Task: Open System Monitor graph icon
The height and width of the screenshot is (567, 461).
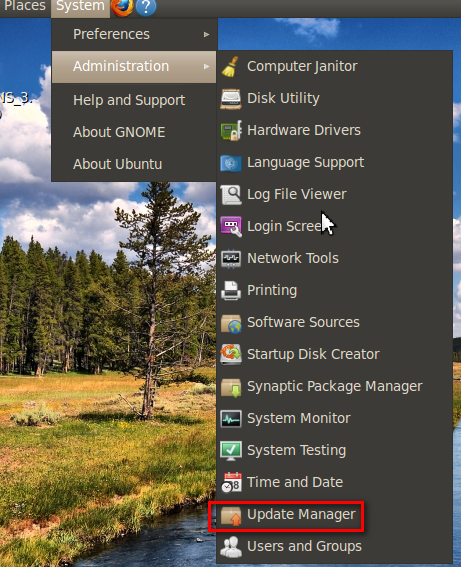Action: point(231,418)
